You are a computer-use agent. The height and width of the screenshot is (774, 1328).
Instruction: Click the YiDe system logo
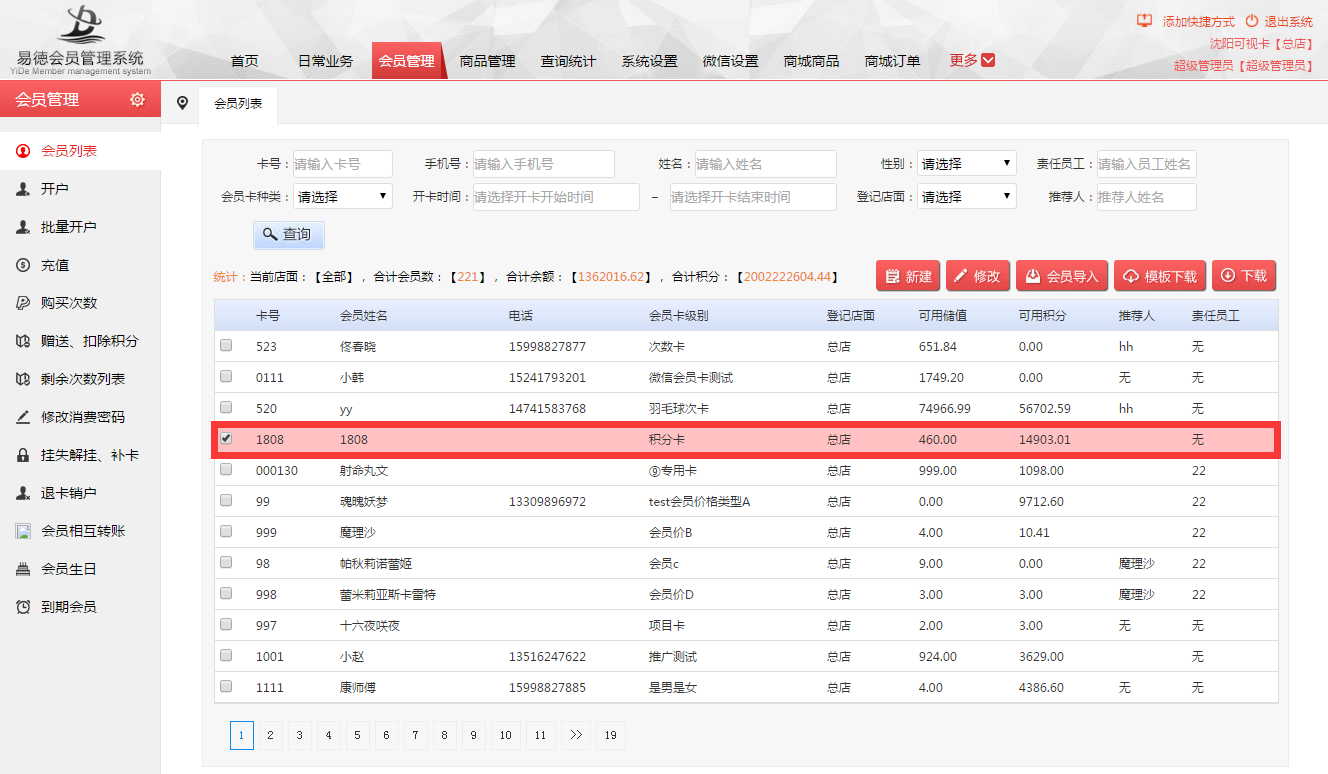click(x=83, y=40)
